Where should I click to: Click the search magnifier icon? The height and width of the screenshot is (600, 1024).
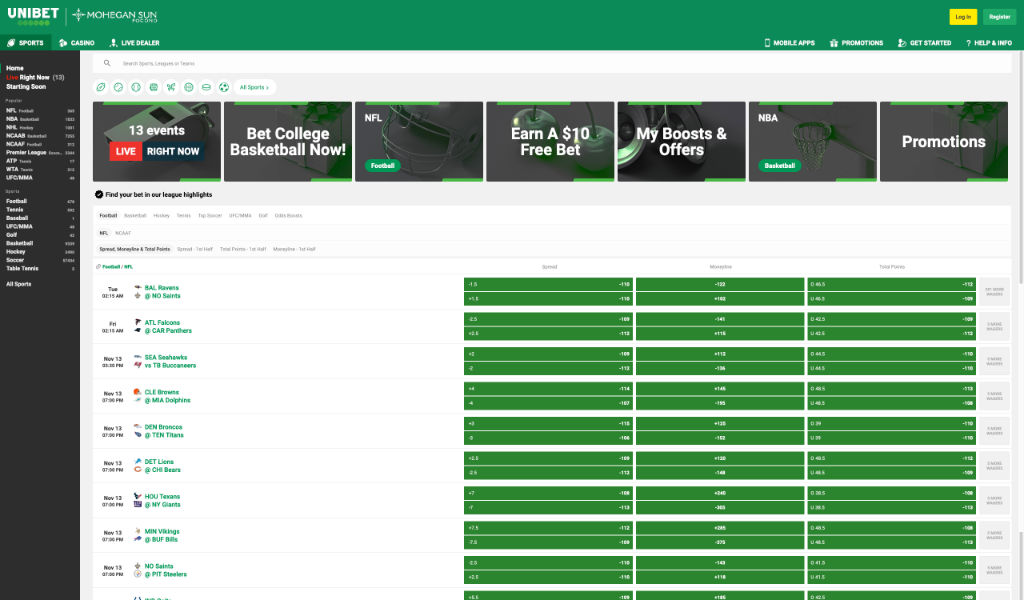pos(107,63)
